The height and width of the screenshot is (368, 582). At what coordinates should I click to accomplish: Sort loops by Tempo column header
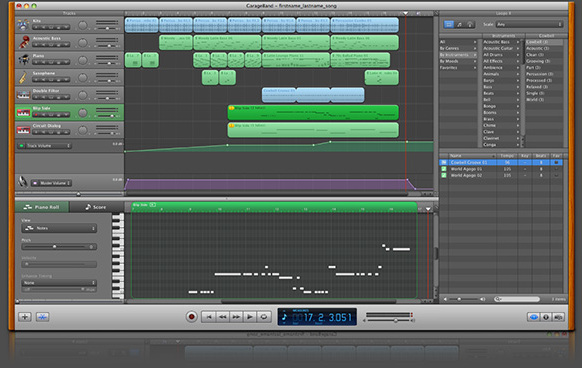[x=507, y=156]
